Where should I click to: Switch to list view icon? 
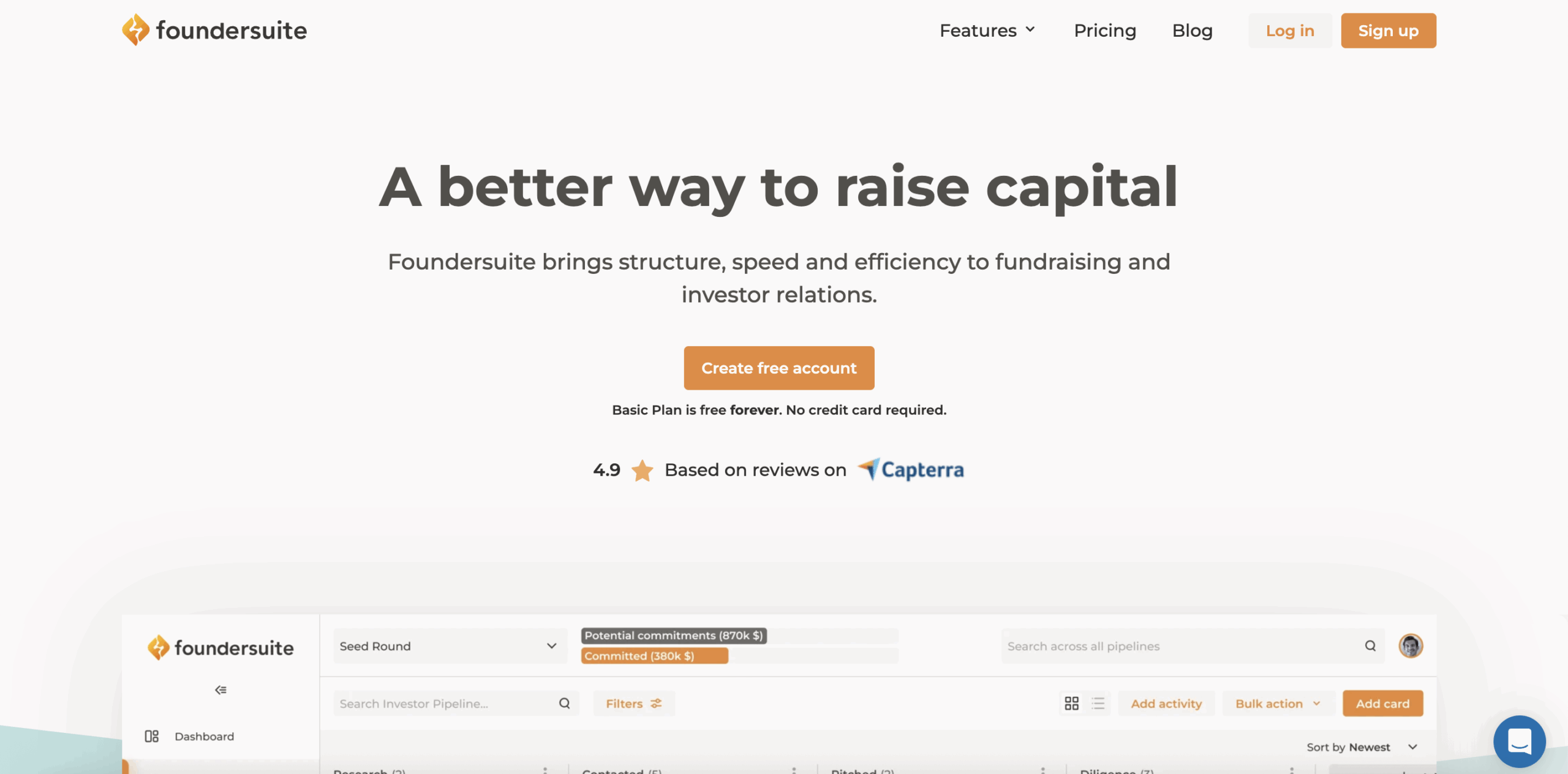coord(1098,703)
